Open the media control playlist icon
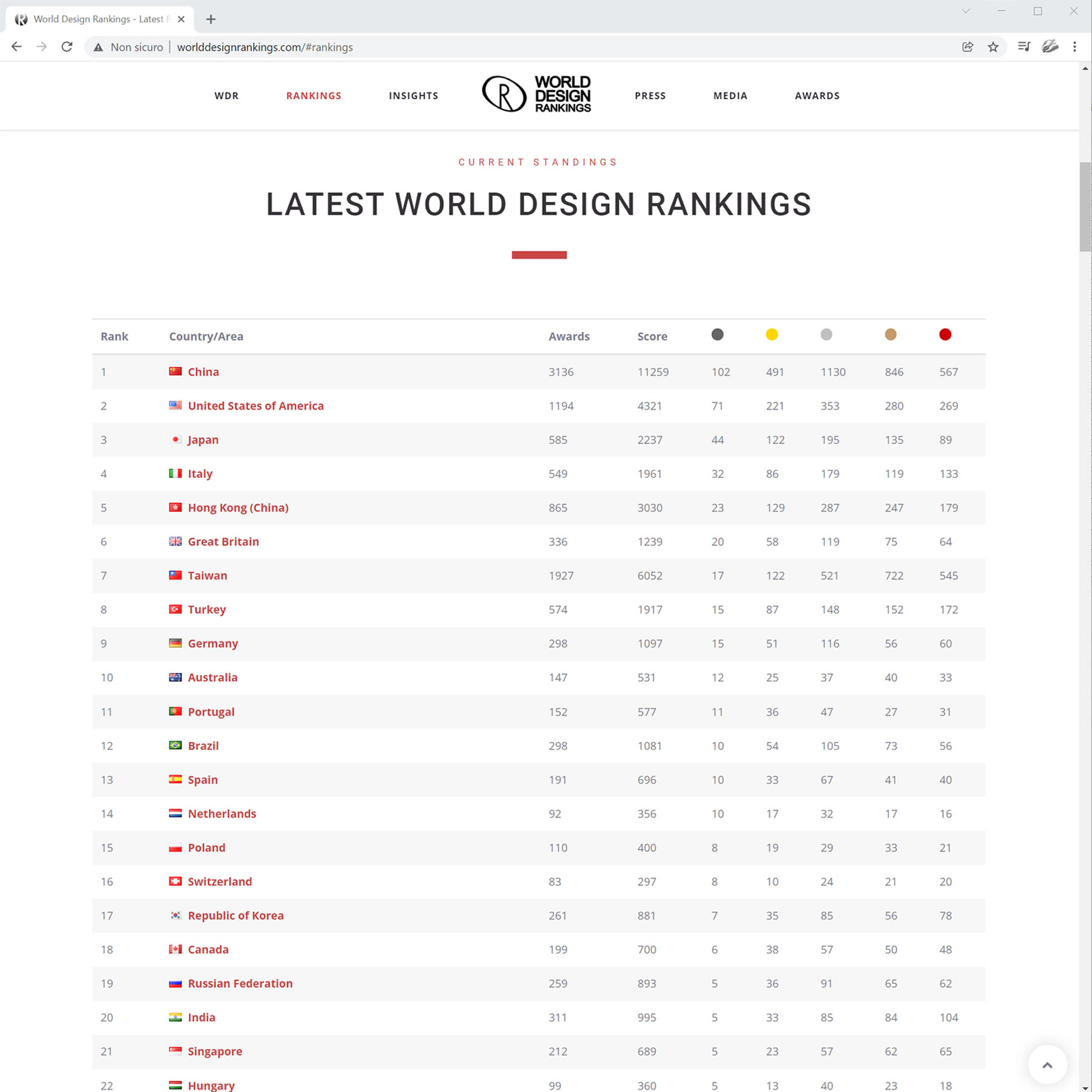 point(1024,47)
